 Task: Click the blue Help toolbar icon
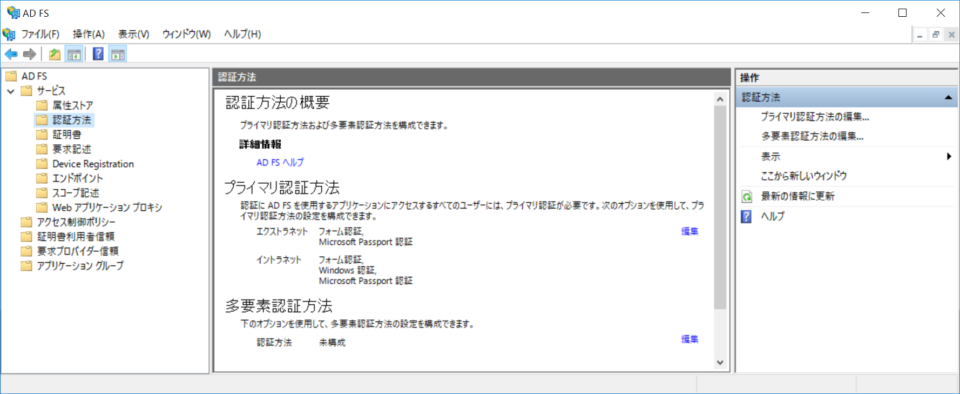97,54
